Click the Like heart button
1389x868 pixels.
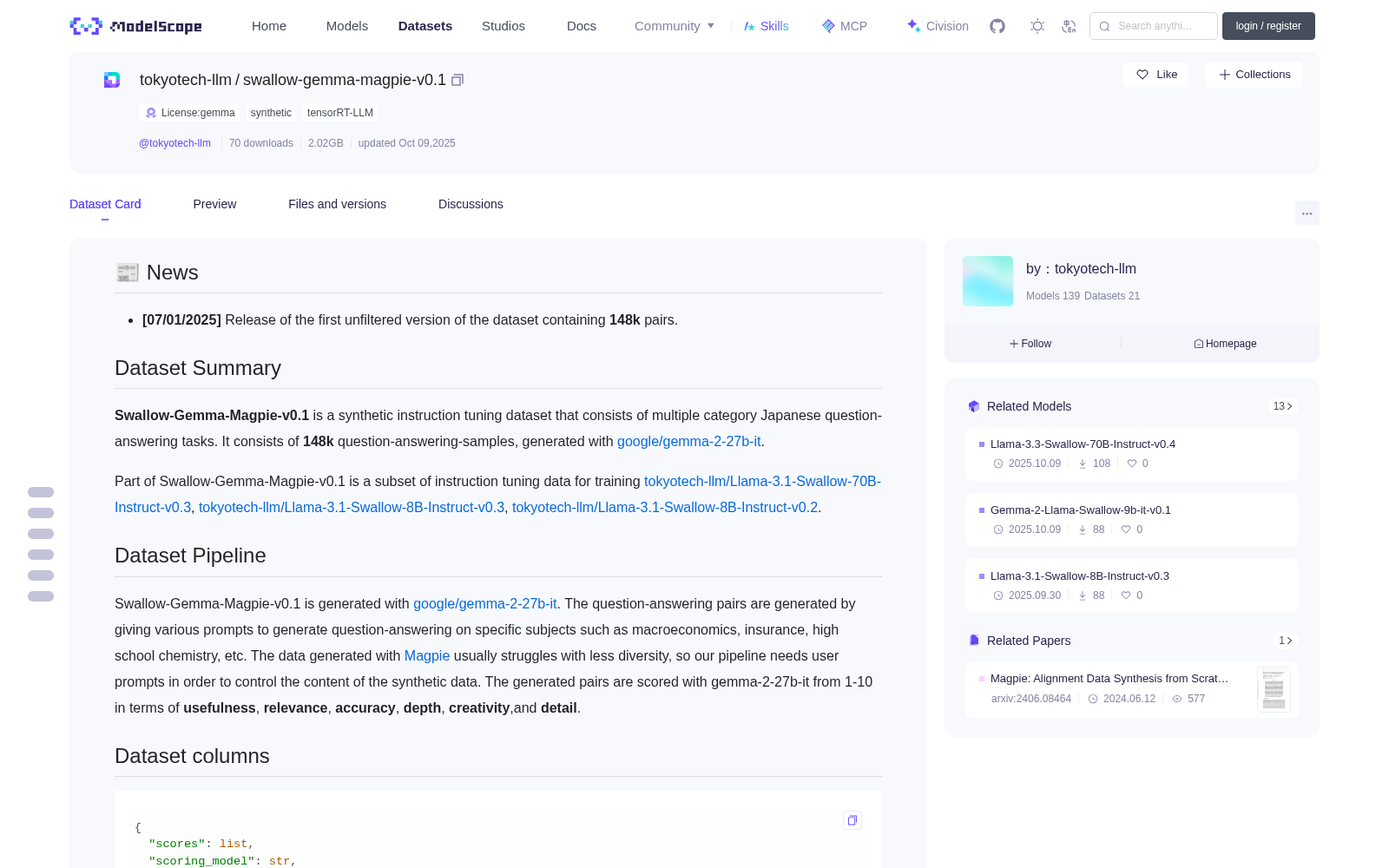click(x=1155, y=75)
